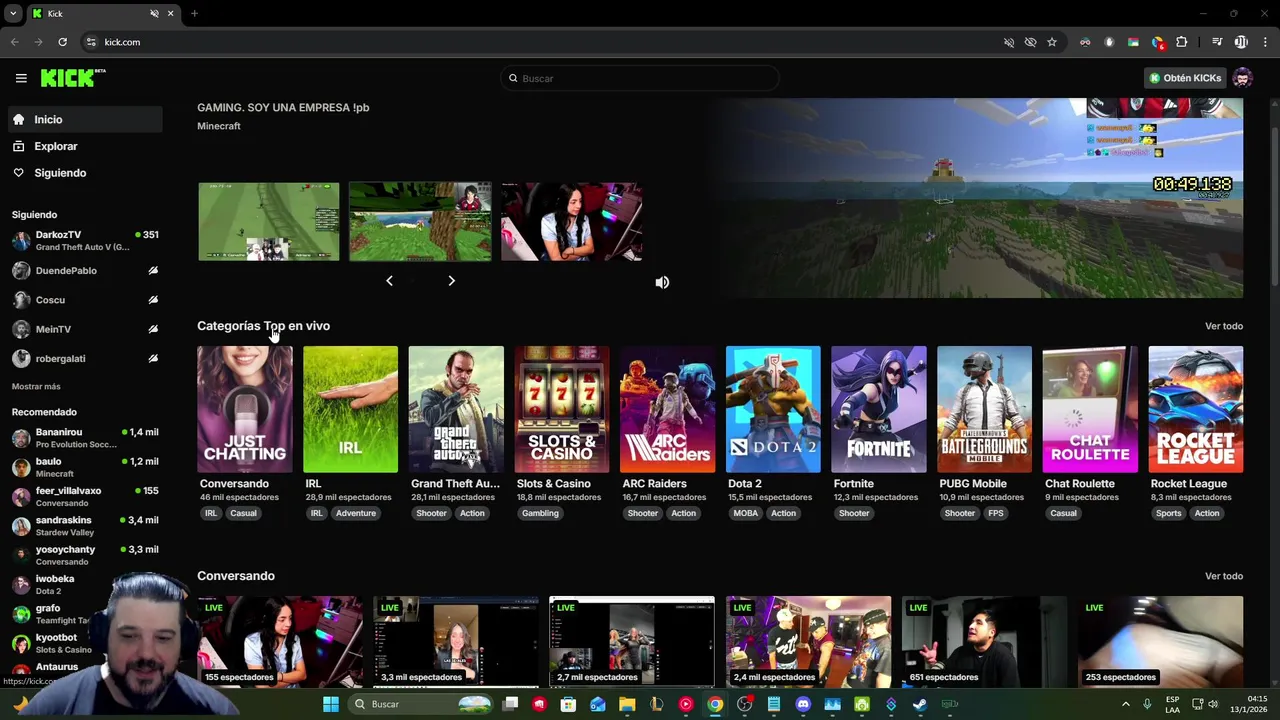The width and height of the screenshot is (1280, 720).
Task: Open browser extensions puzzle icon
Action: pyautogui.click(x=1181, y=42)
